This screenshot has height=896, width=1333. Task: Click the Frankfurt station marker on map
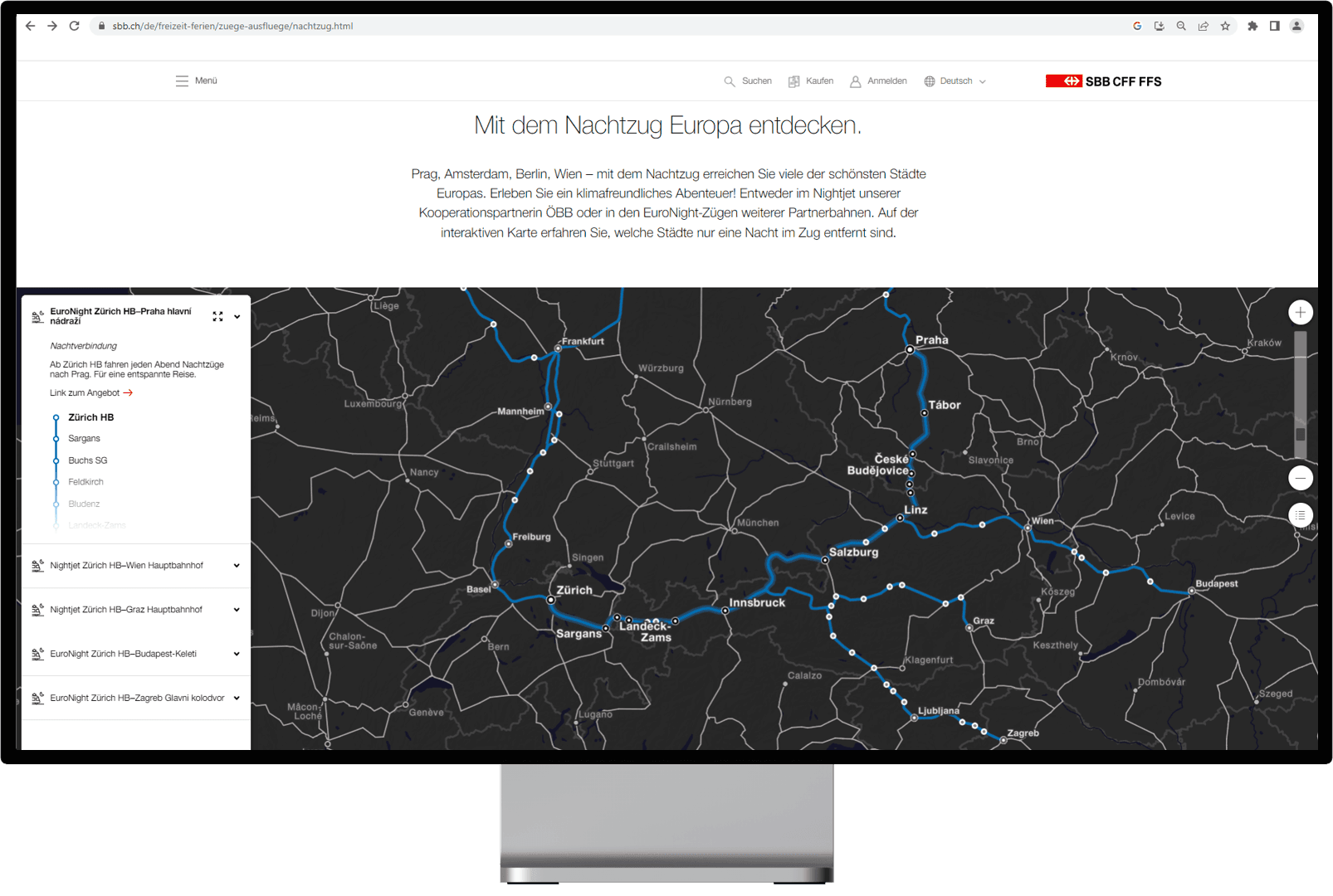(x=558, y=348)
